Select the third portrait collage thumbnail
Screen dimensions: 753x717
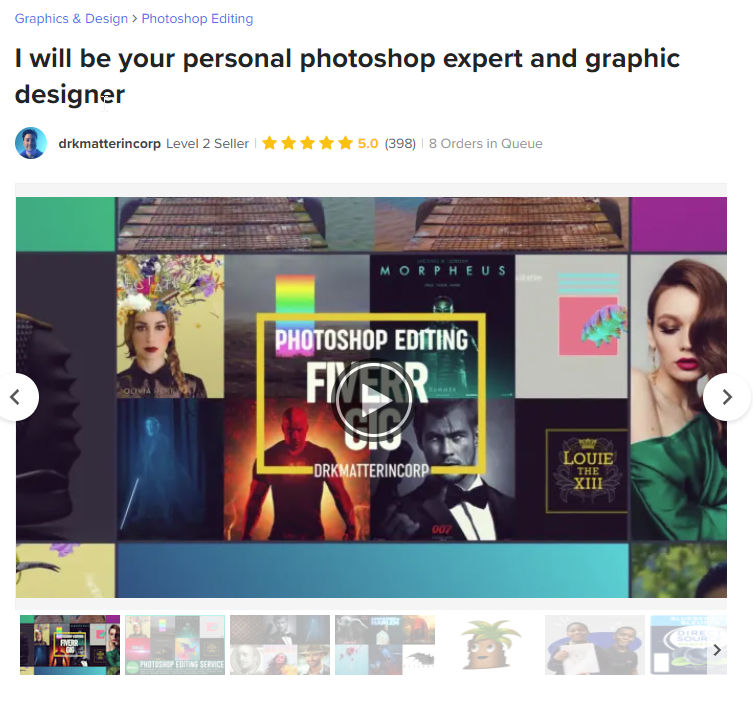[x=280, y=645]
